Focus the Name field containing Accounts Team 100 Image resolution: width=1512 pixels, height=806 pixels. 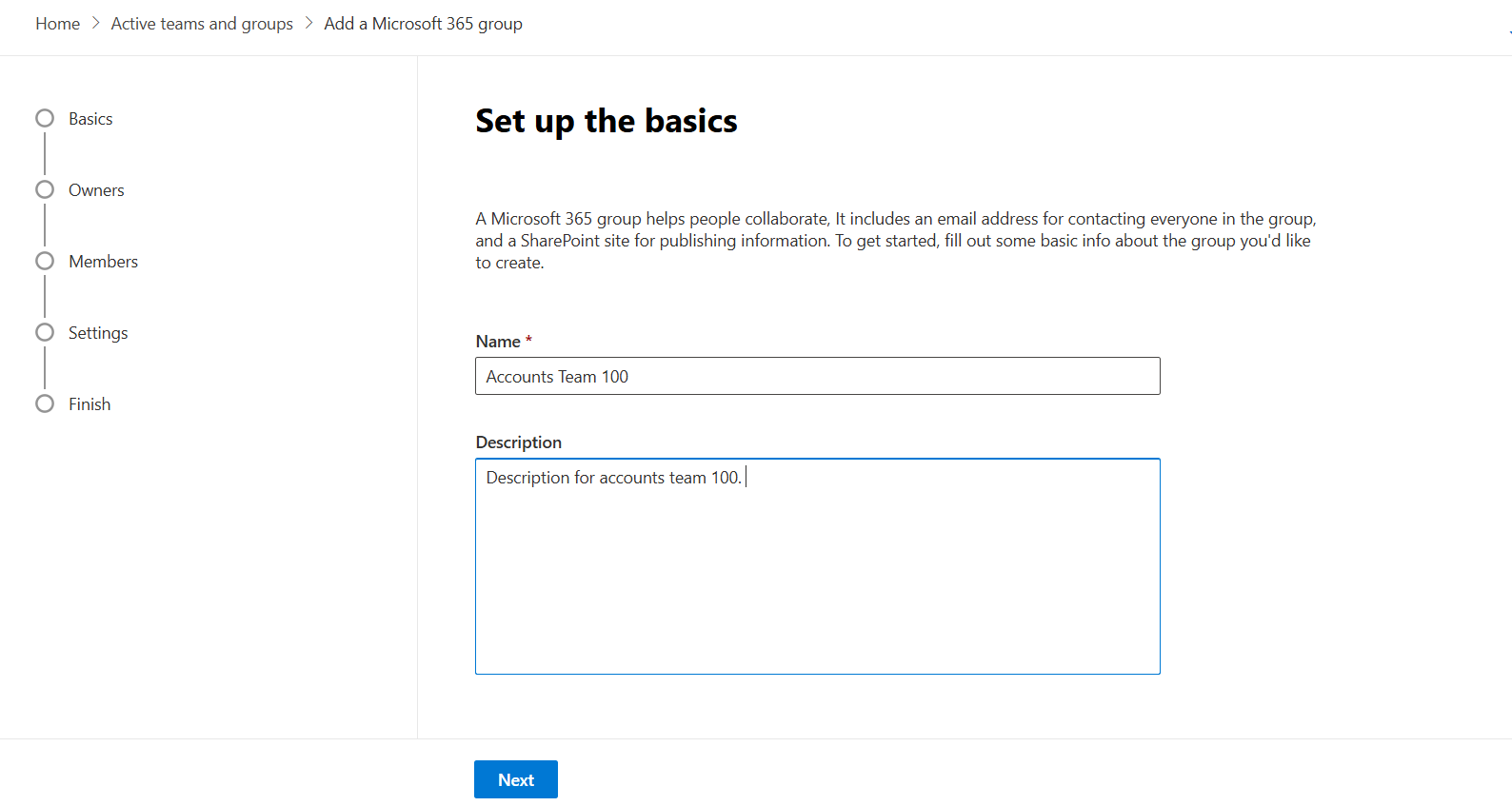point(817,377)
